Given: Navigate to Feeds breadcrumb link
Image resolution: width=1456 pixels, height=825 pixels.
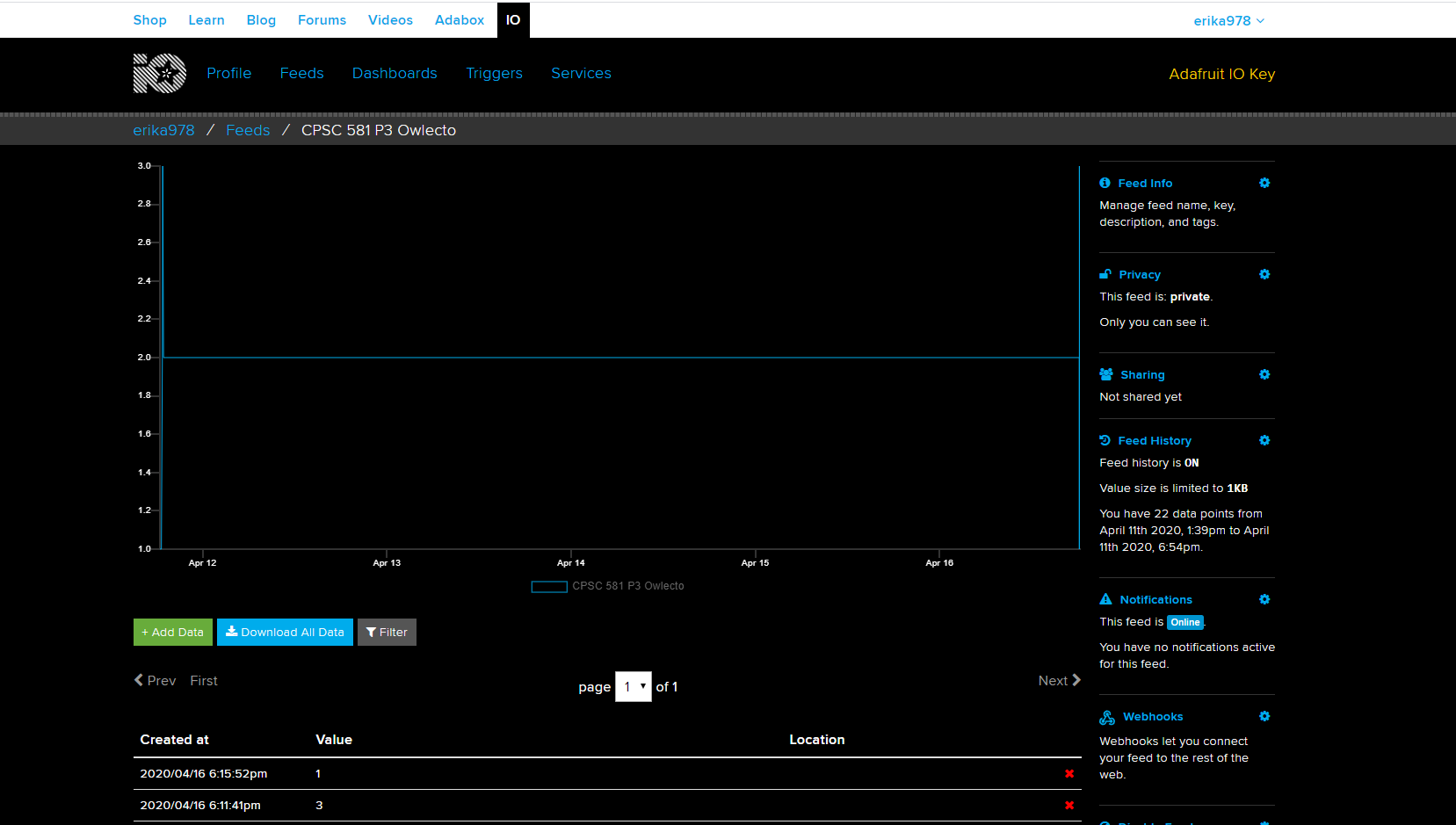Looking at the screenshot, I should (x=248, y=130).
